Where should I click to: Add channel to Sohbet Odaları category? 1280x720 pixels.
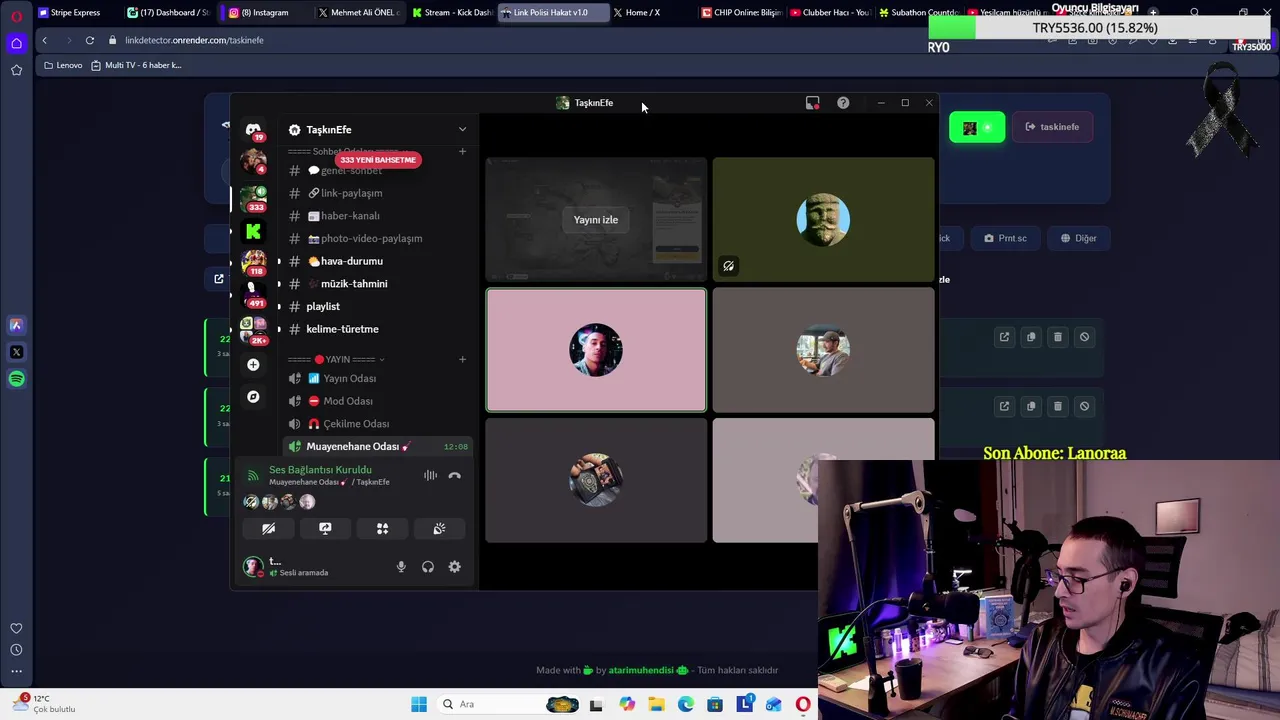click(x=462, y=152)
